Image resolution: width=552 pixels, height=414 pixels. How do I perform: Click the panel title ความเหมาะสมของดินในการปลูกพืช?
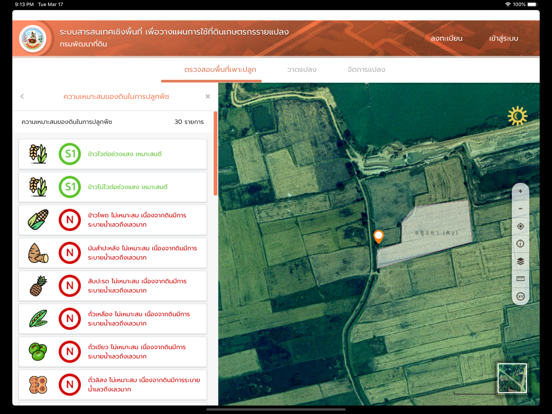tap(116, 96)
